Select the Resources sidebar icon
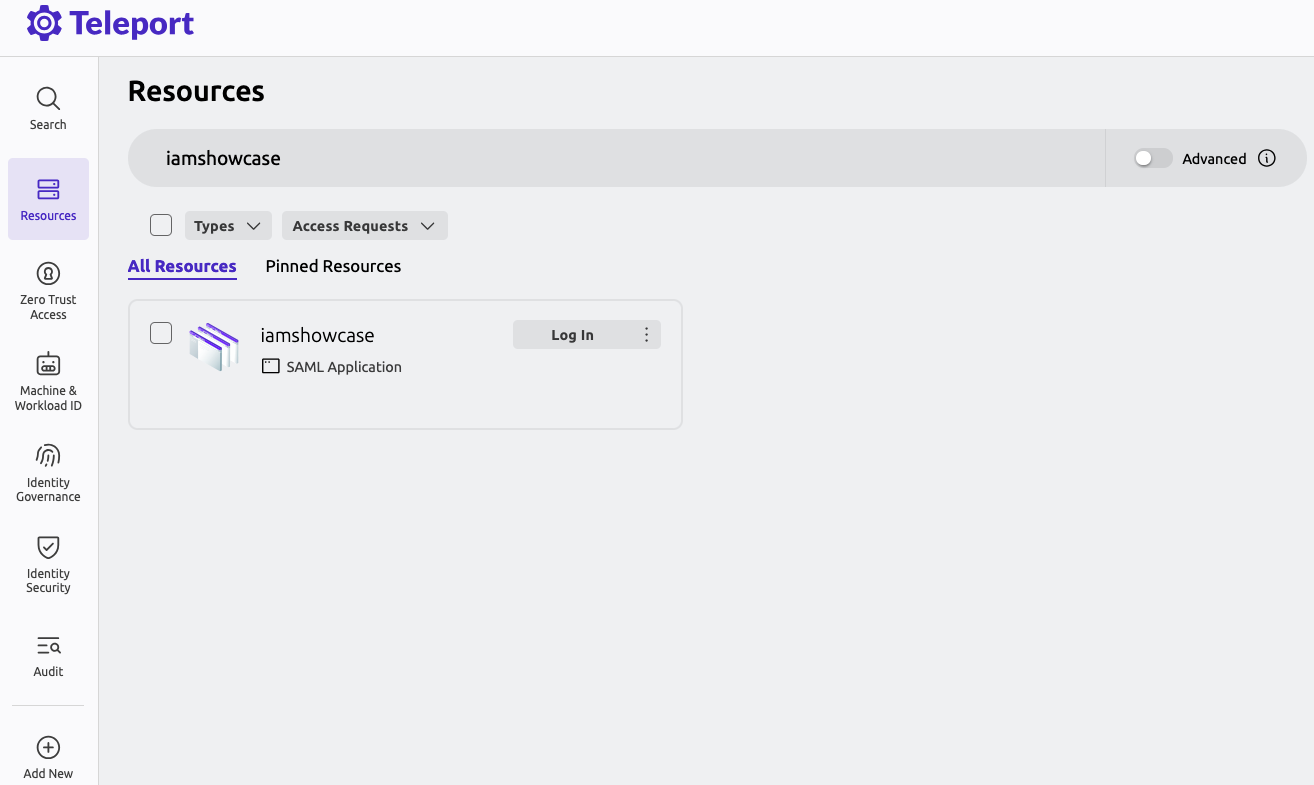This screenshot has height=785, width=1314. 47,198
